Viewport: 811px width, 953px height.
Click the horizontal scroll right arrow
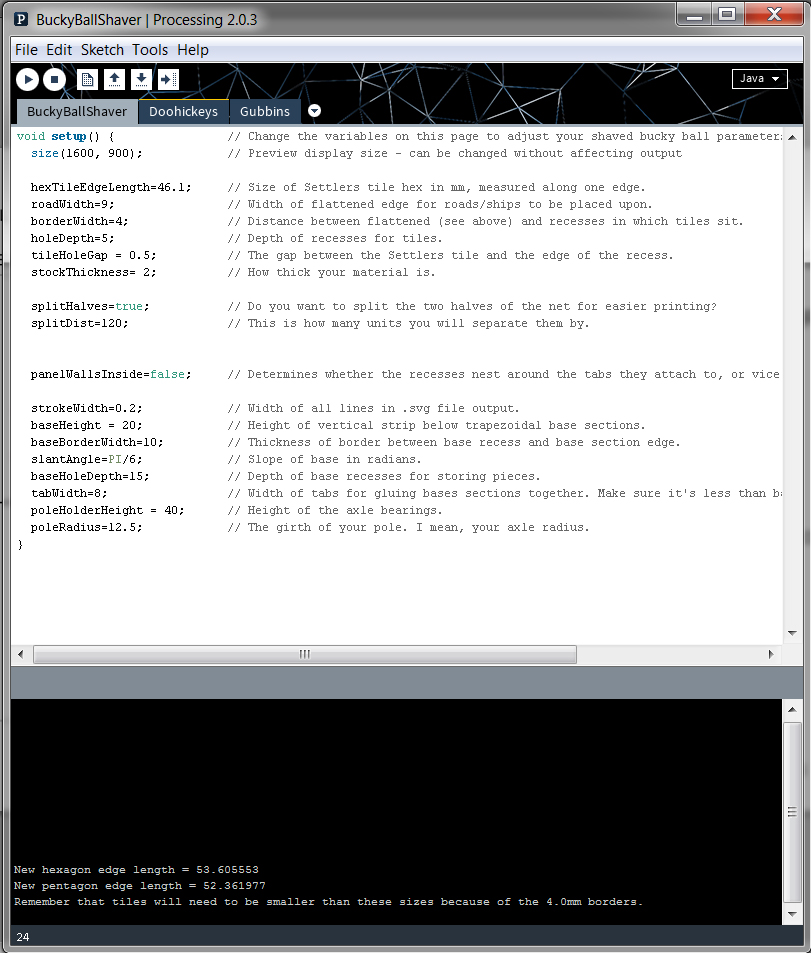point(771,655)
